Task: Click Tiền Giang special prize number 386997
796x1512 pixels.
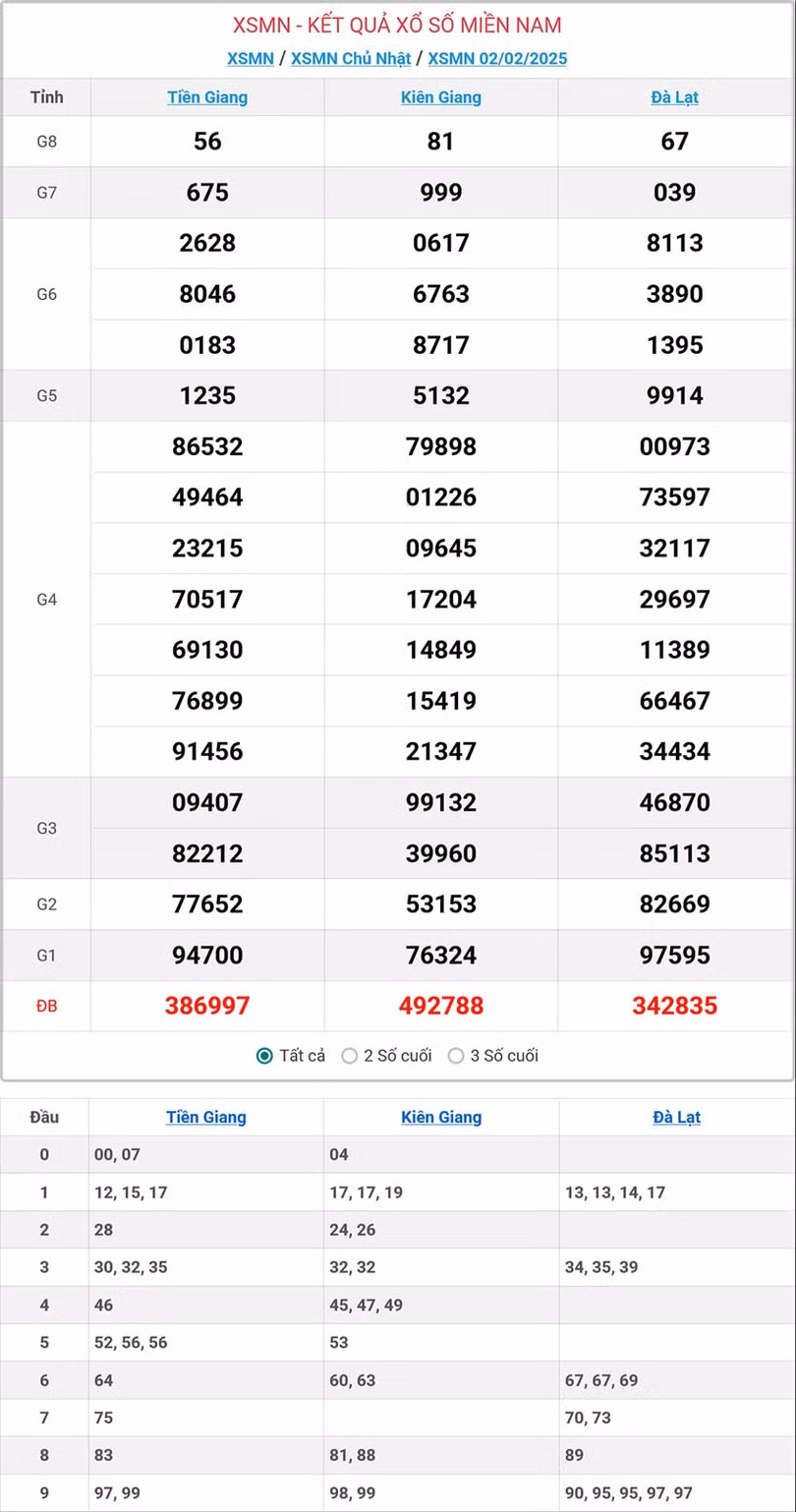Action: 207,1006
